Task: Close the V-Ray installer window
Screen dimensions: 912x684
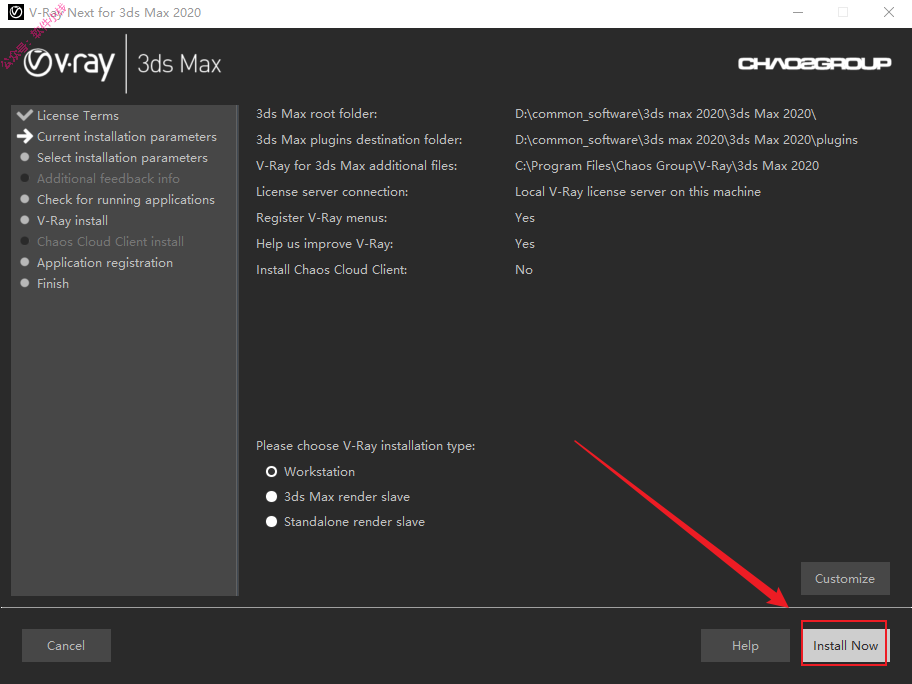Action: click(889, 12)
